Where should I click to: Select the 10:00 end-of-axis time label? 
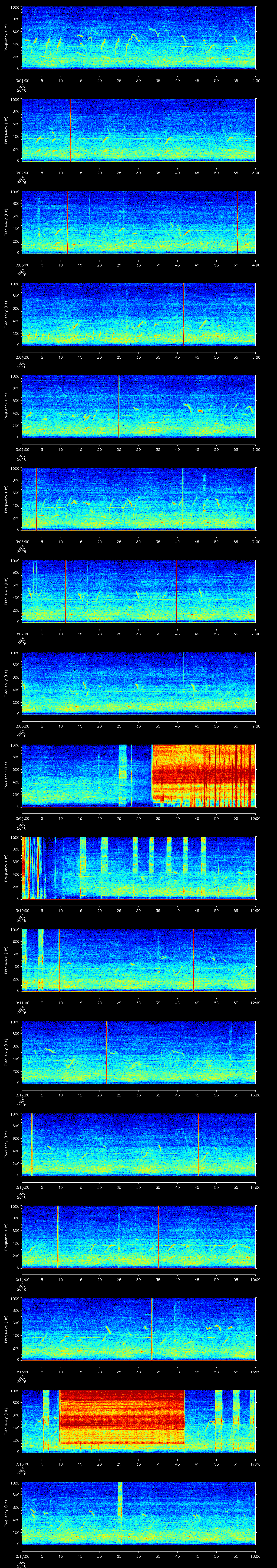(256, 818)
